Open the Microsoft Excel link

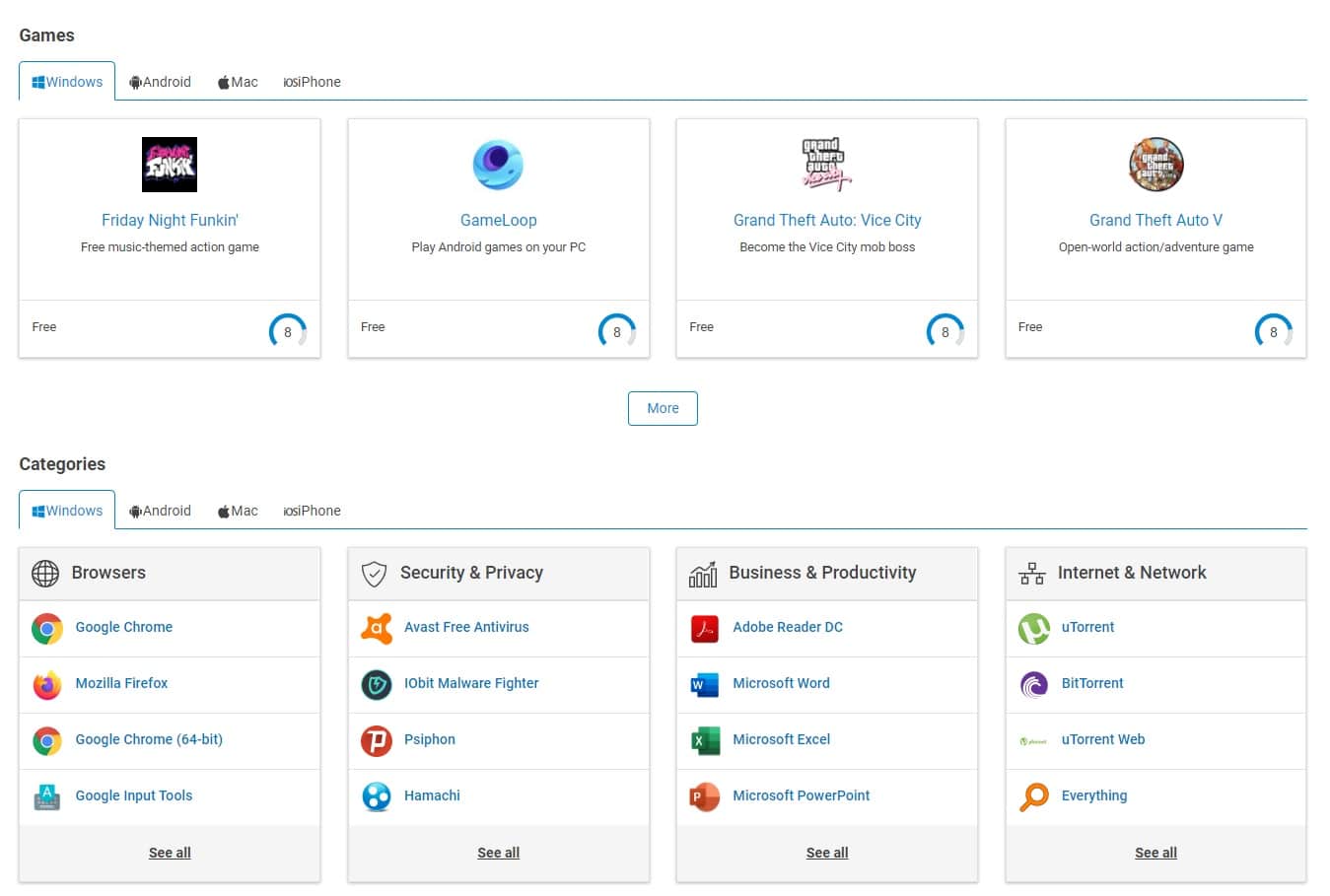click(782, 739)
